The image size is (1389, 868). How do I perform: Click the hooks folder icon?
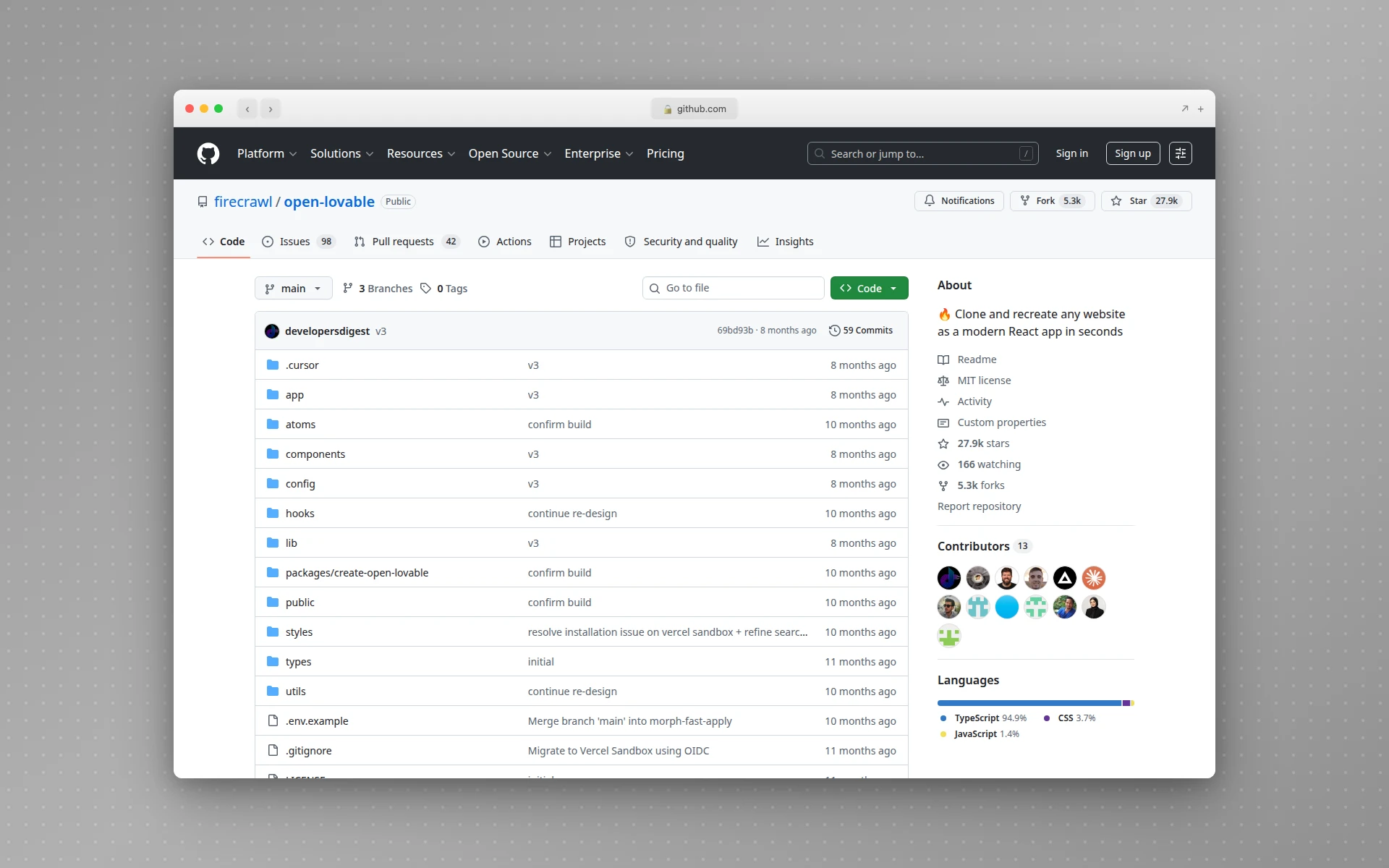(273, 513)
